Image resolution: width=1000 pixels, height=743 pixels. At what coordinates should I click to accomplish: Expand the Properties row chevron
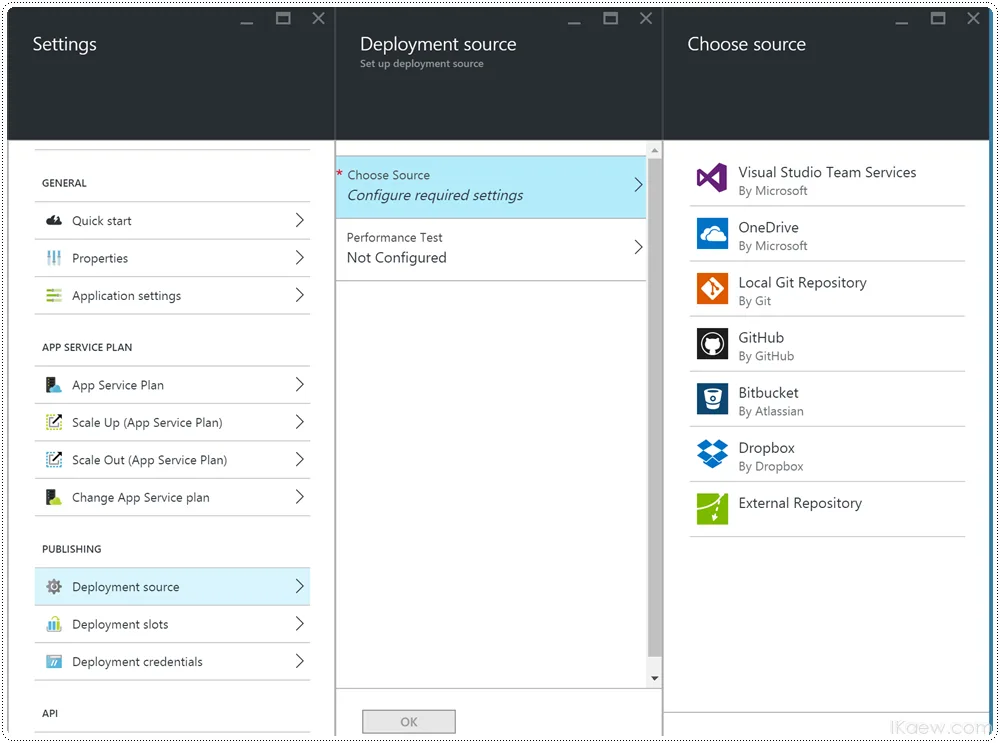[300, 258]
